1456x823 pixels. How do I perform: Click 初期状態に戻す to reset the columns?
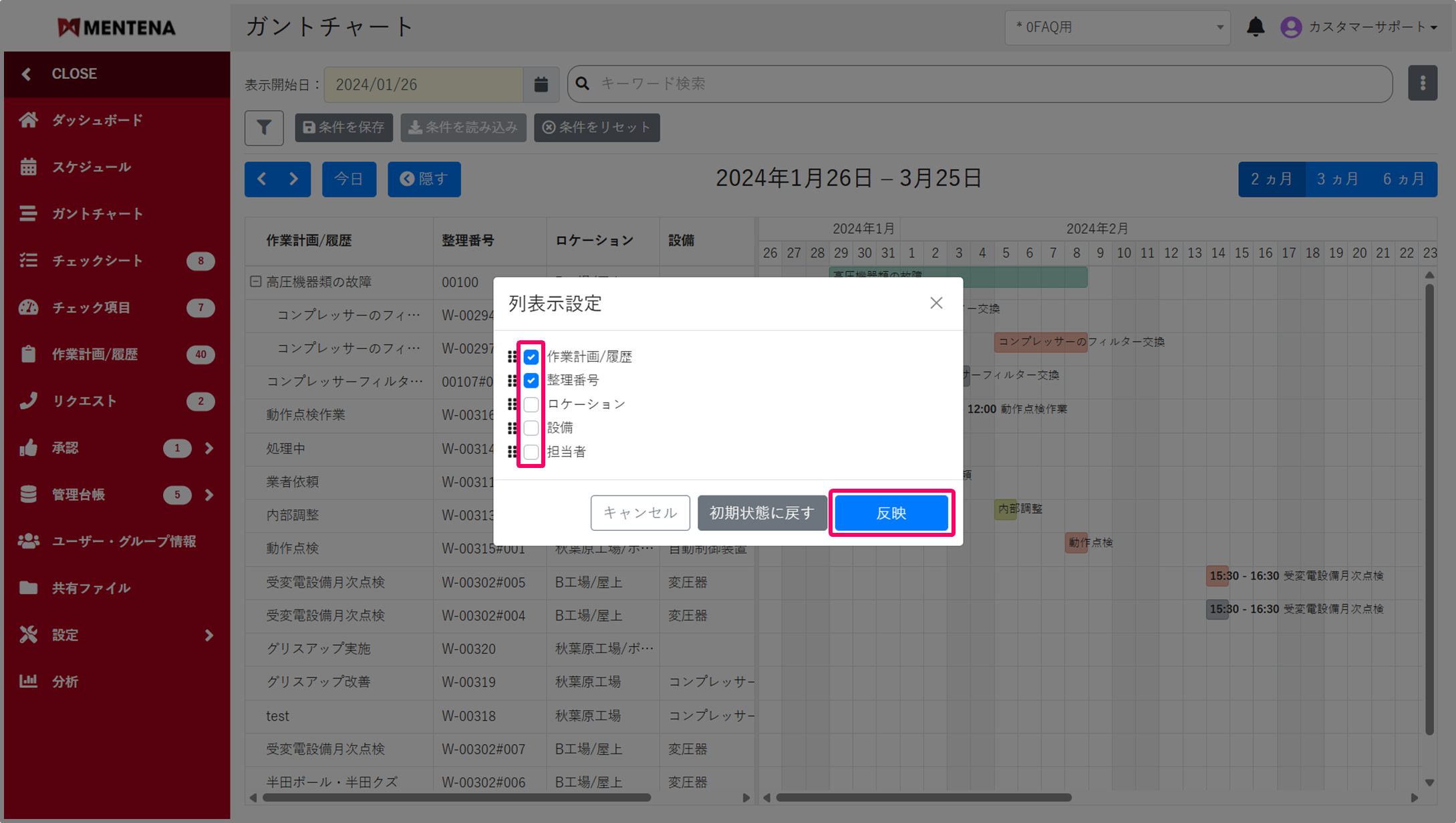click(x=762, y=513)
